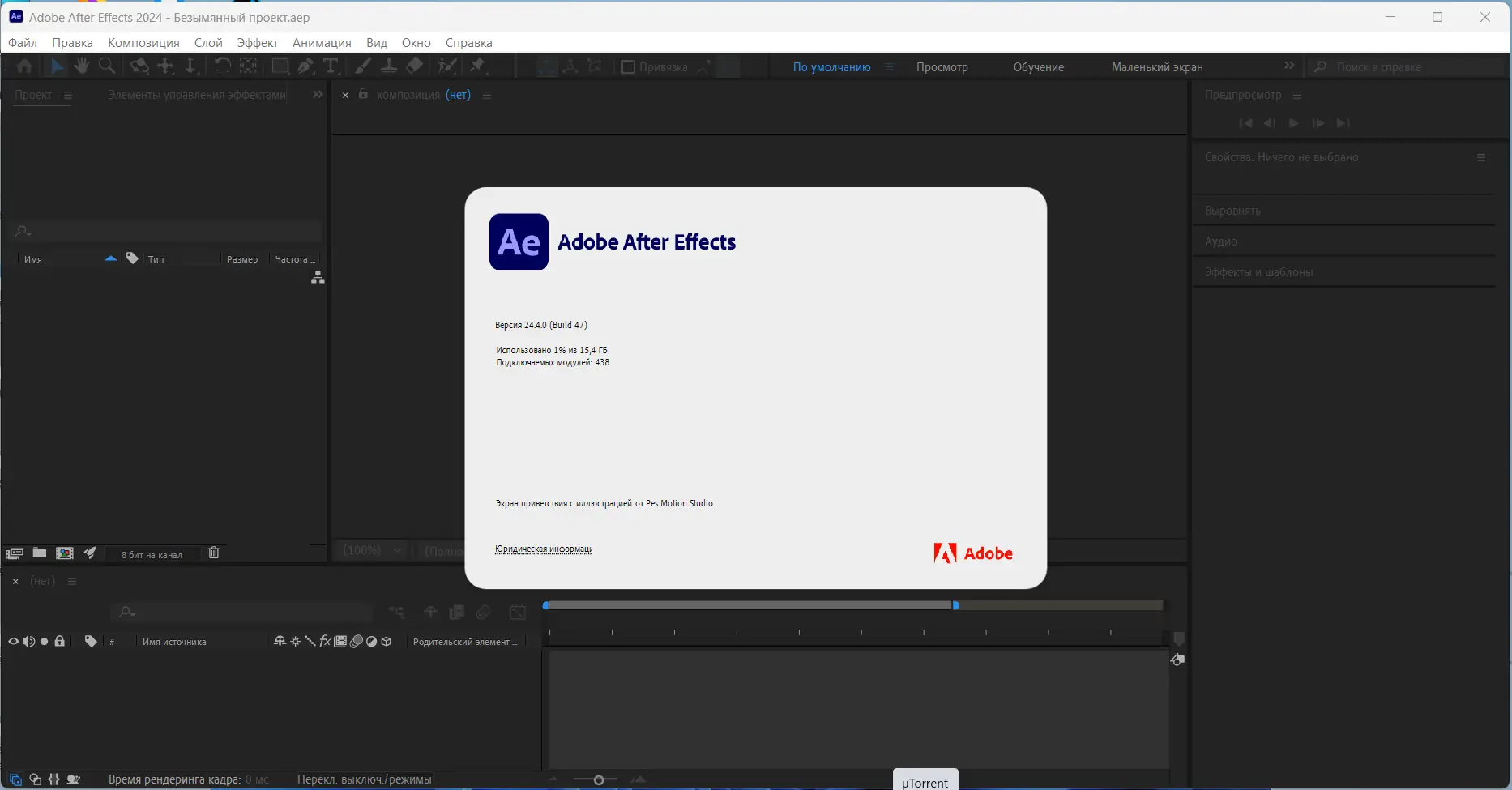Open the Файл menu
The image size is (1512, 790).
click(23, 43)
